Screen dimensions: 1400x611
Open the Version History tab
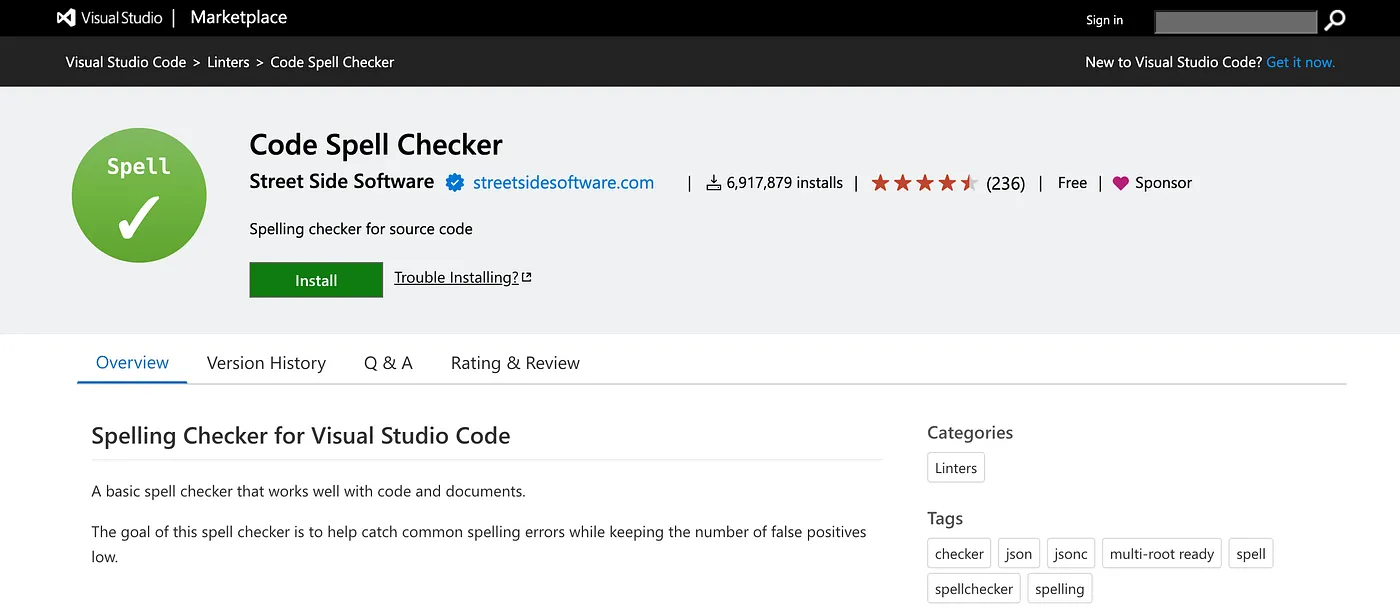coord(266,363)
